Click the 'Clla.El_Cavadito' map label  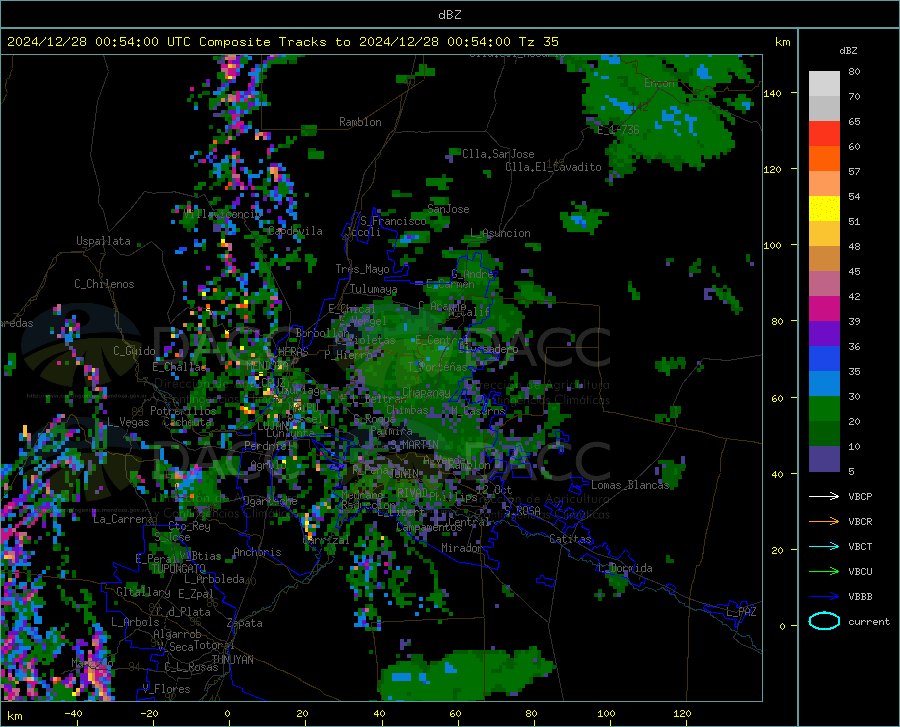coord(553,167)
